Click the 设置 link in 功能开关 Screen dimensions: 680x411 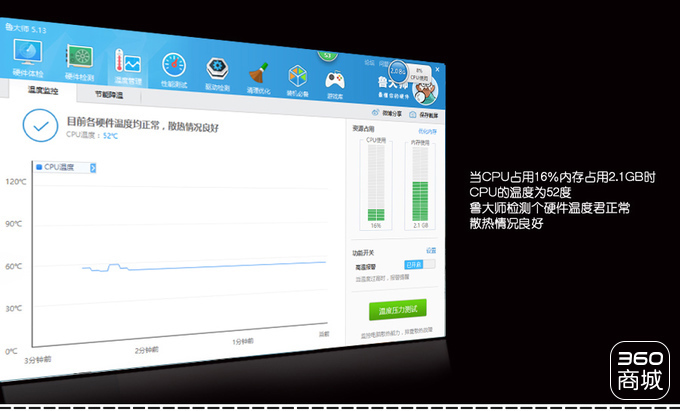click(431, 250)
